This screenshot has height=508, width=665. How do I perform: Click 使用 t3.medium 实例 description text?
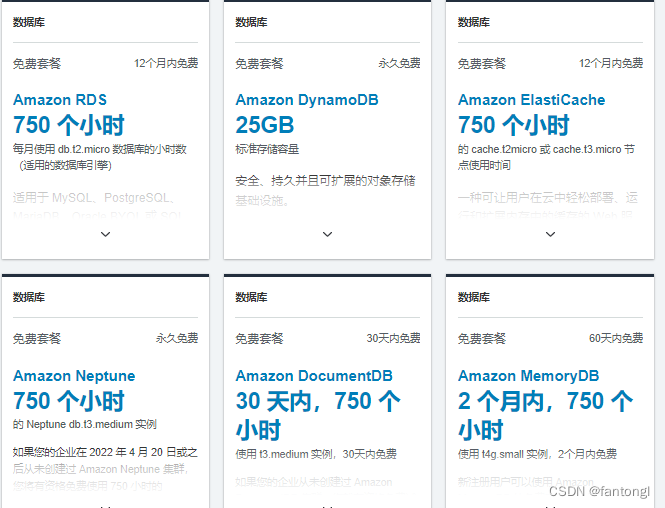(x=316, y=454)
